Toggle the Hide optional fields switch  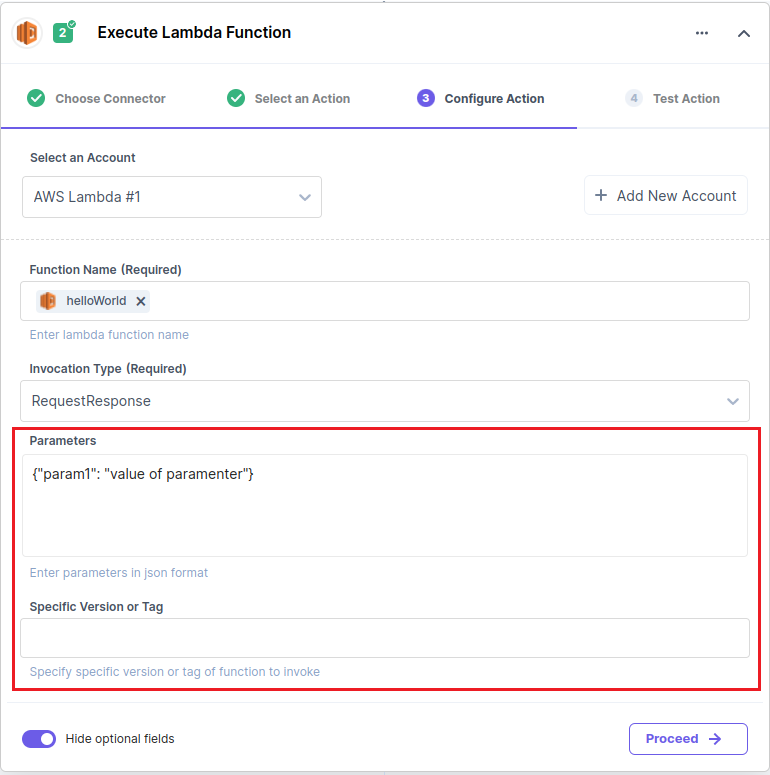coord(39,739)
